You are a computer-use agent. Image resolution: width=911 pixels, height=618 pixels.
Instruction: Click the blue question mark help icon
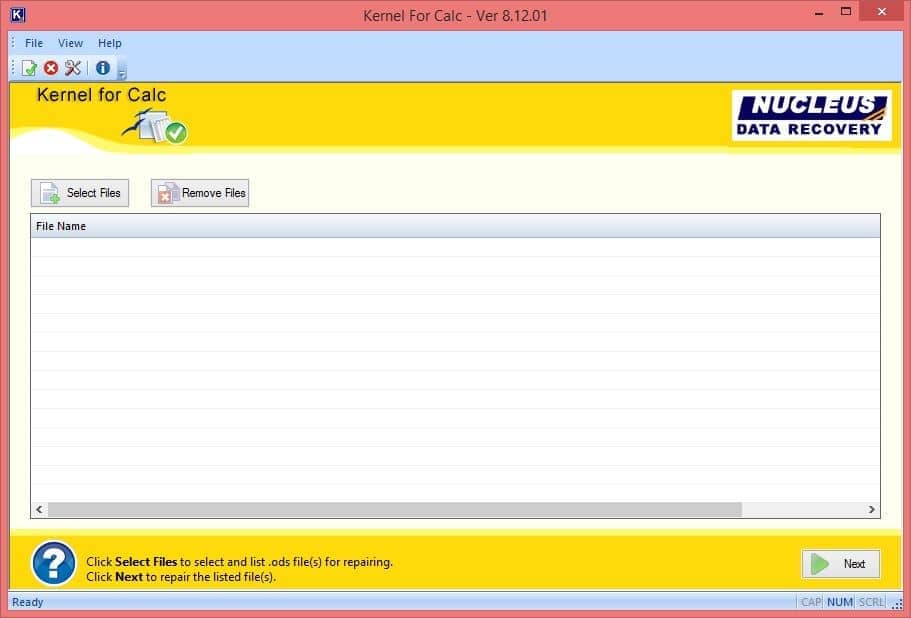tap(53, 563)
